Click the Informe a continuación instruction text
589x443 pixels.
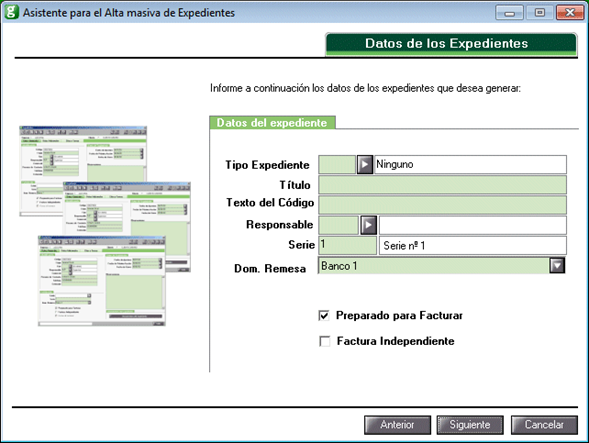(365, 88)
